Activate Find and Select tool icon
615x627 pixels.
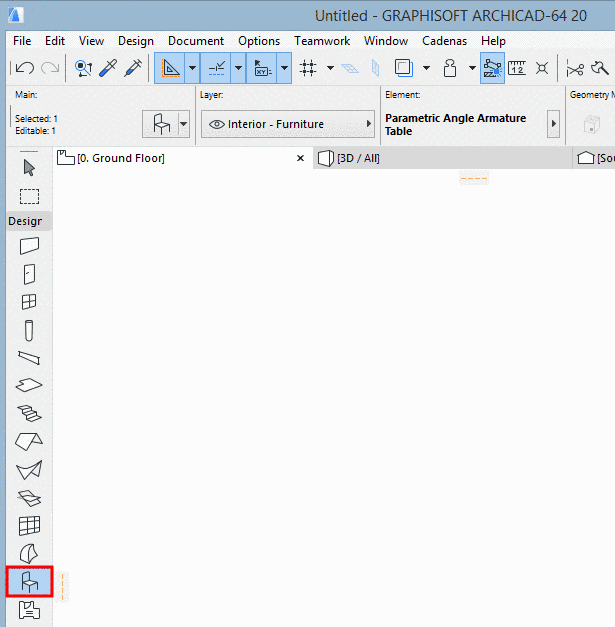coord(84,68)
